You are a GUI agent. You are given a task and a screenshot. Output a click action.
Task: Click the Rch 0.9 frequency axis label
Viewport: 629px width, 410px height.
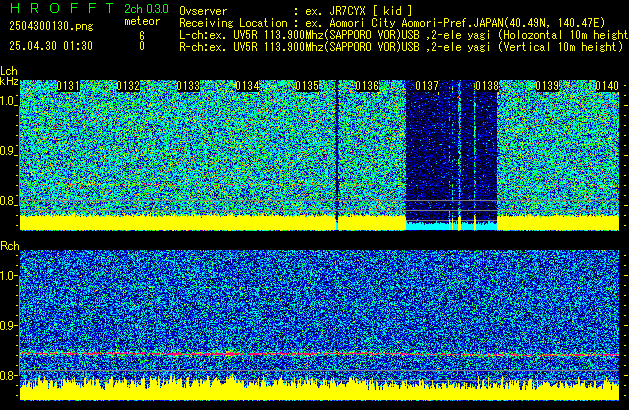click(8, 325)
